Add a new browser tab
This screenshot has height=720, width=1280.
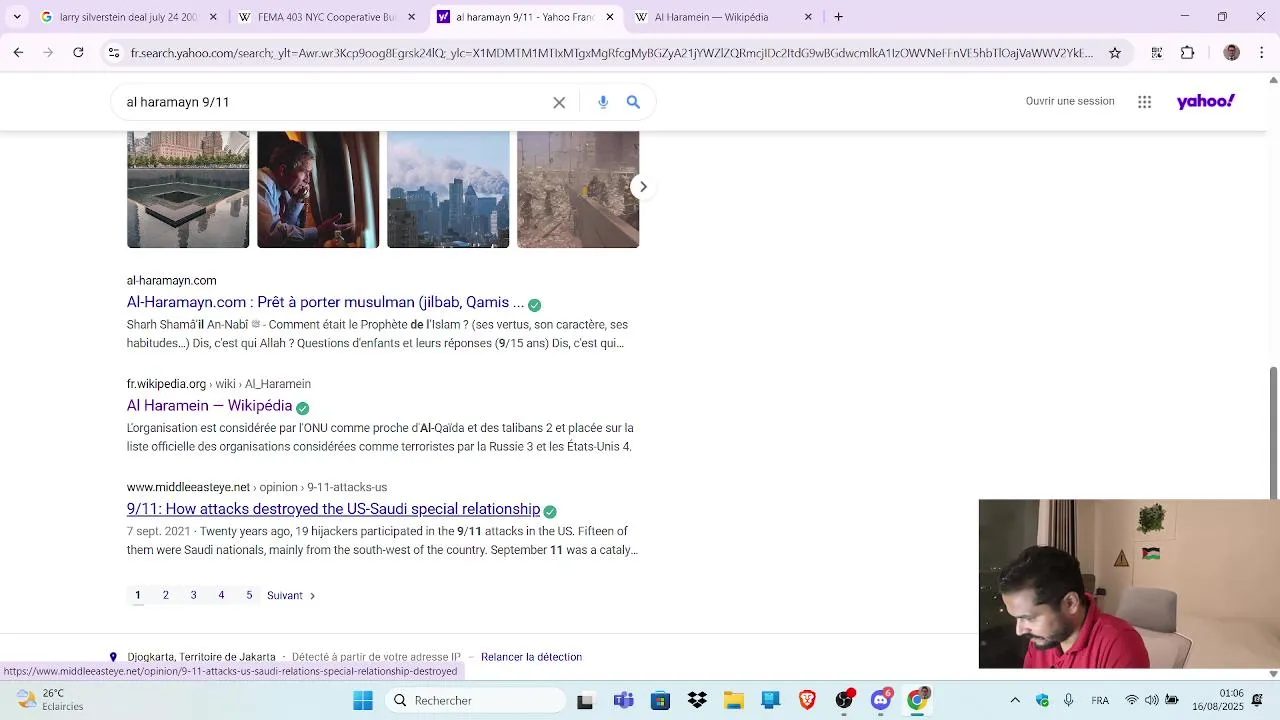click(x=838, y=17)
